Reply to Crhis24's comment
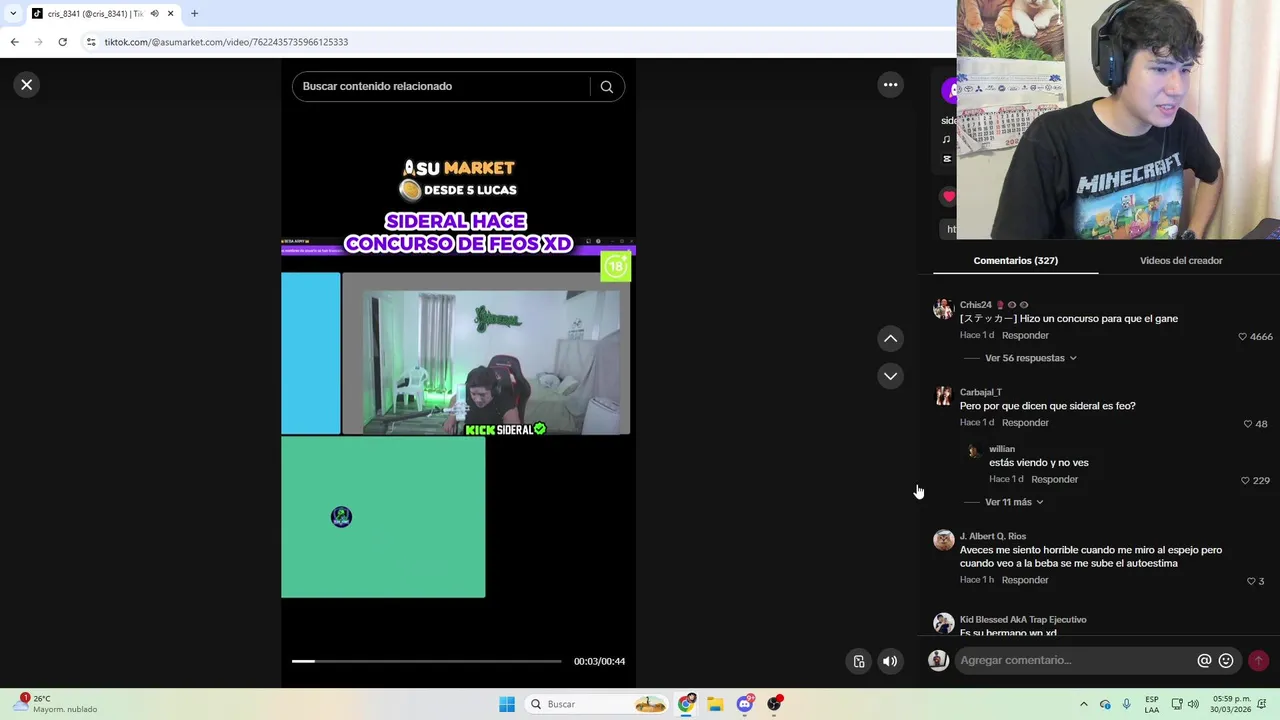Viewport: 1280px width, 720px height. (1025, 336)
